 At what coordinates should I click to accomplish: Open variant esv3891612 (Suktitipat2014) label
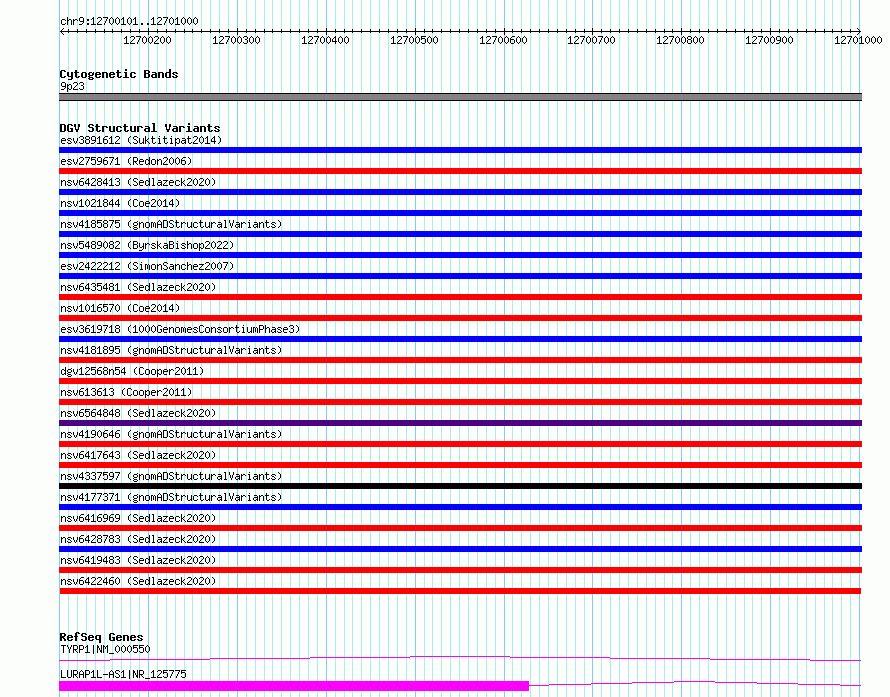pos(141,140)
